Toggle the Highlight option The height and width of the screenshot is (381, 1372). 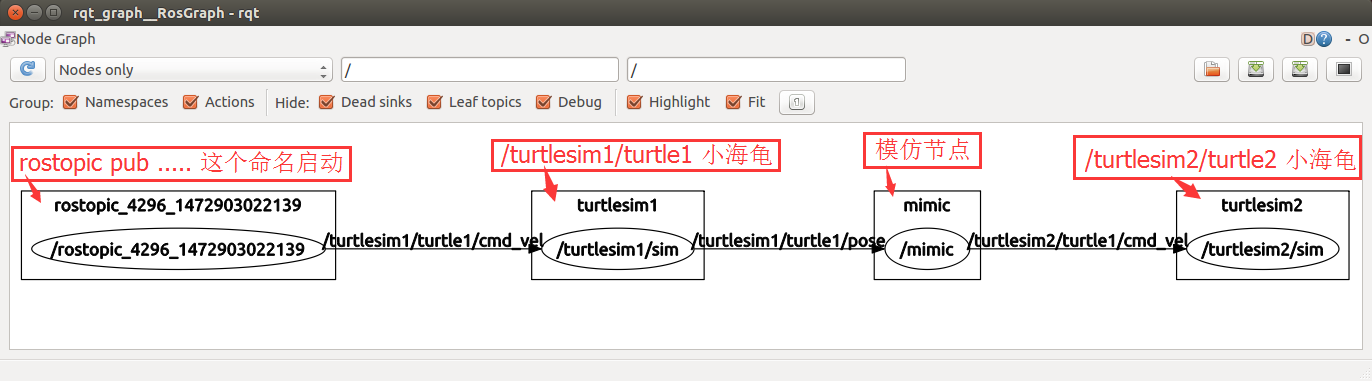(x=635, y=102)
